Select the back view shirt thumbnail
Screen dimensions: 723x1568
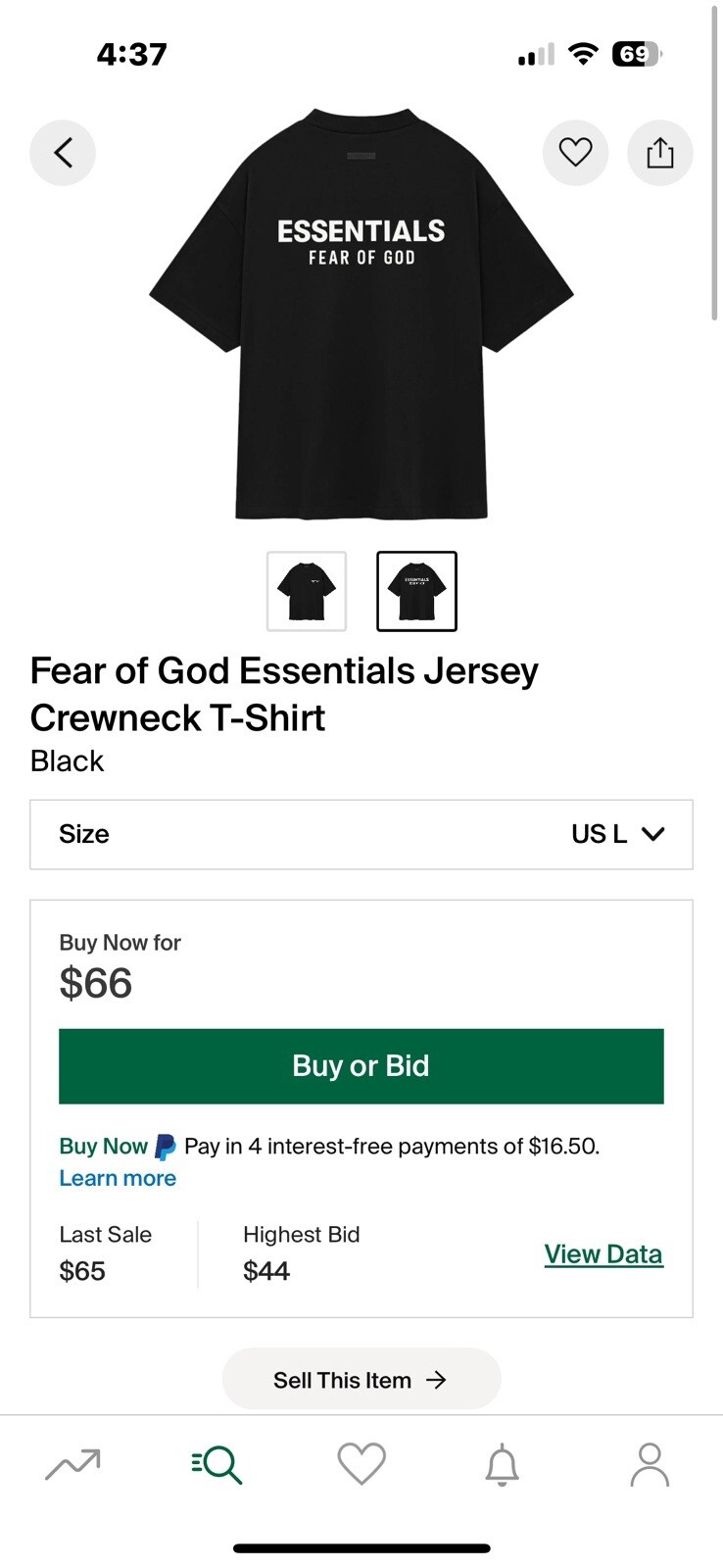416,591
